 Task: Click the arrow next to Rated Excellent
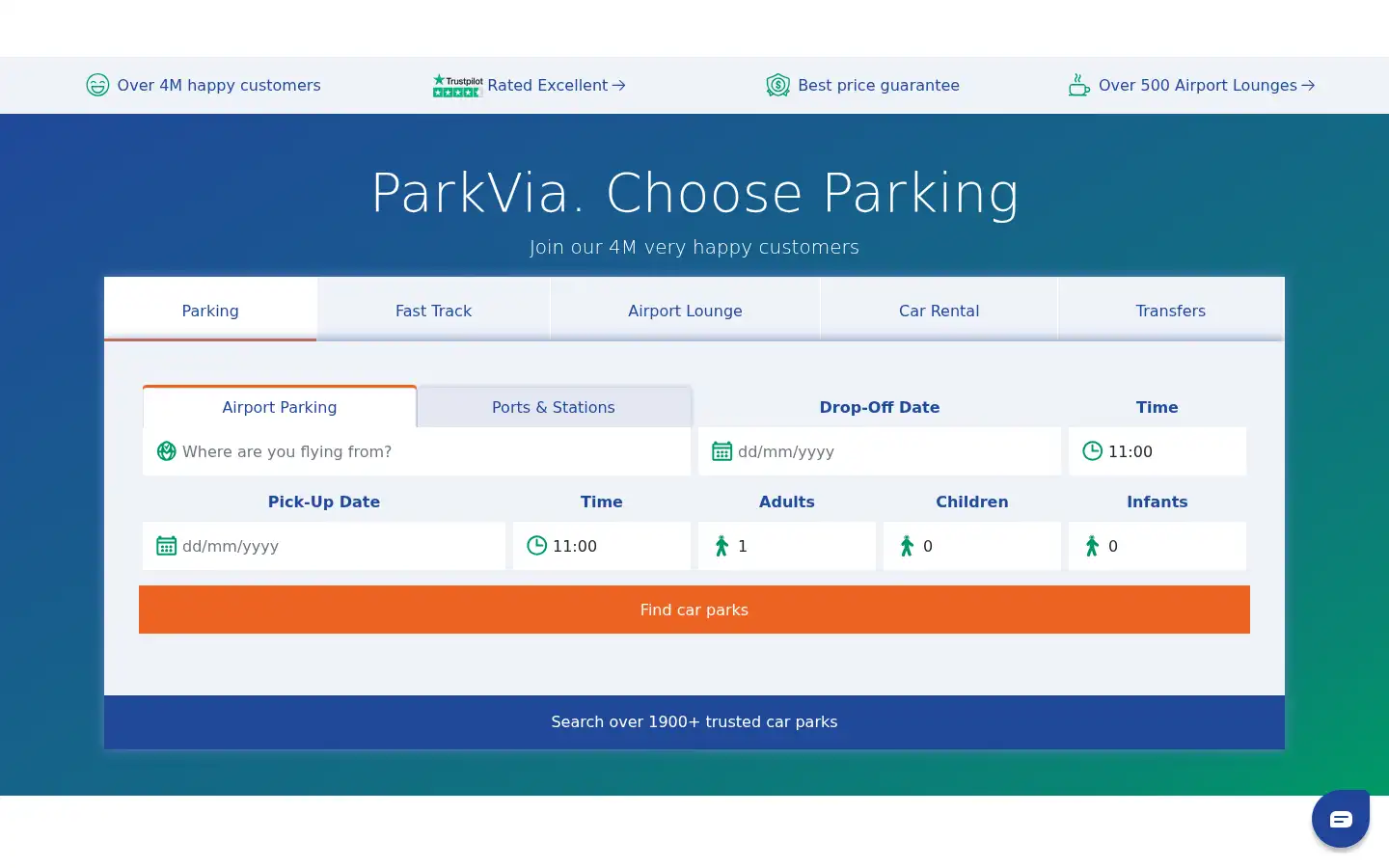pos(619,85)
